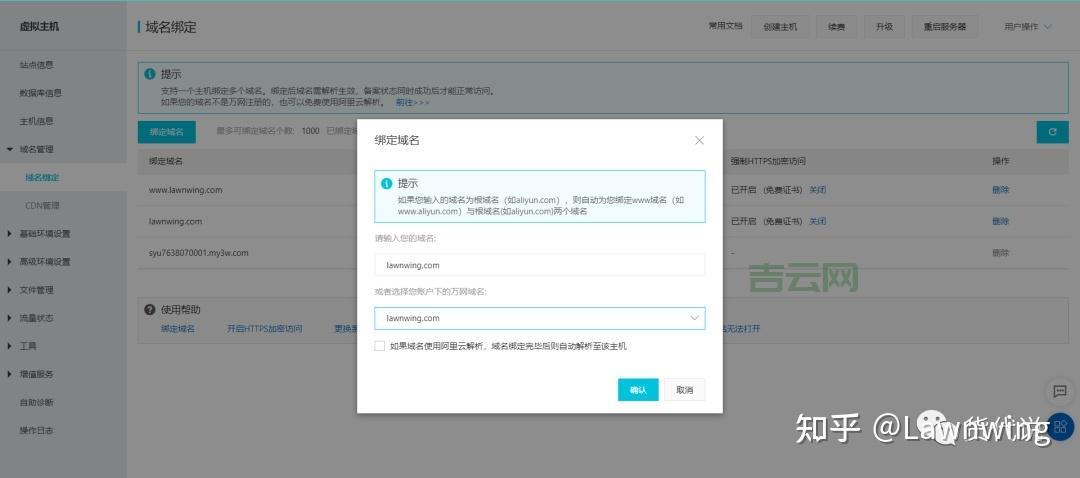Expand the 高级环境设置 sidebar section
The image size is (1080, 478).
(10, 262)
